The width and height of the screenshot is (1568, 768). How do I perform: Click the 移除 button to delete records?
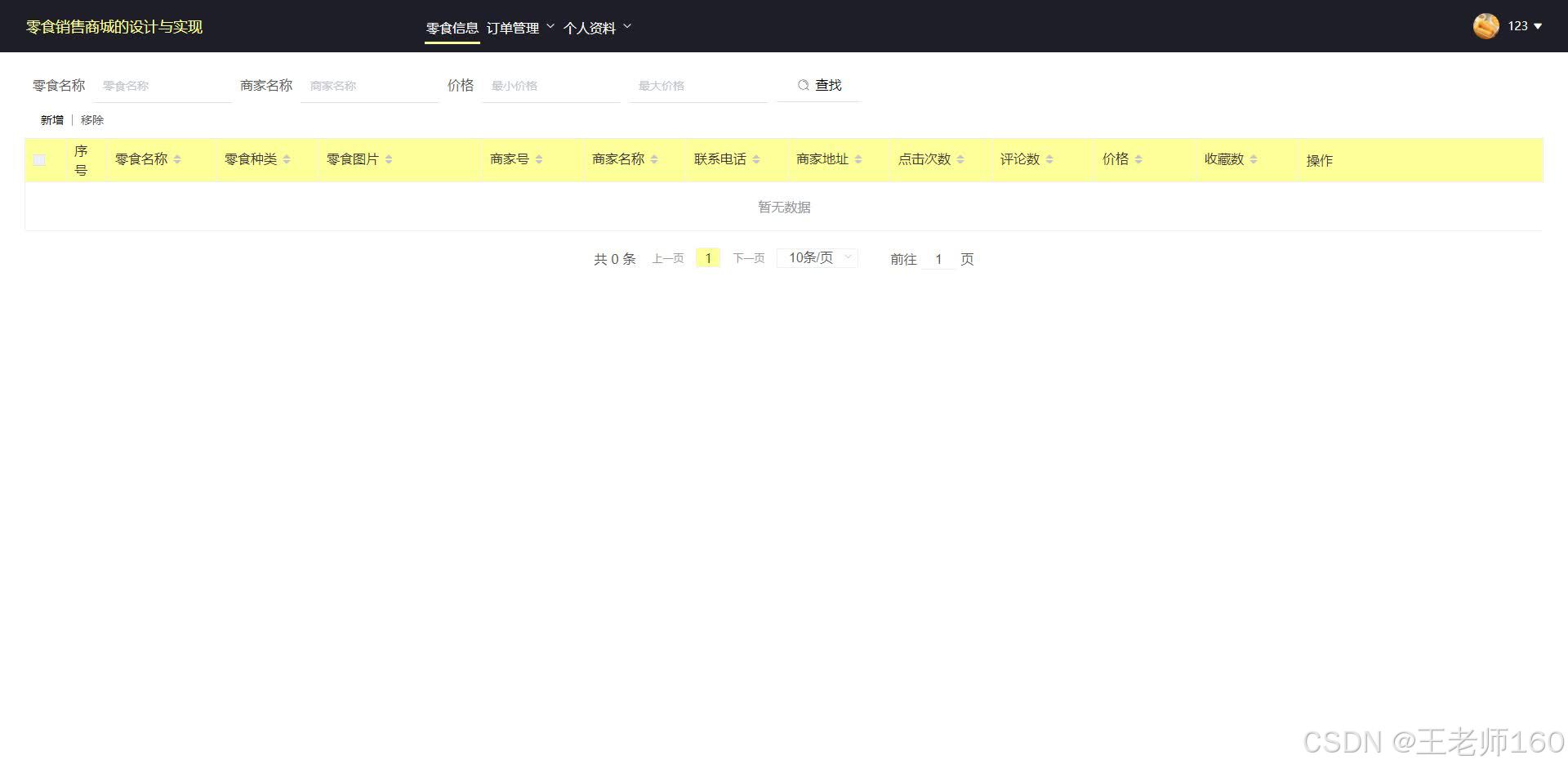92,119
